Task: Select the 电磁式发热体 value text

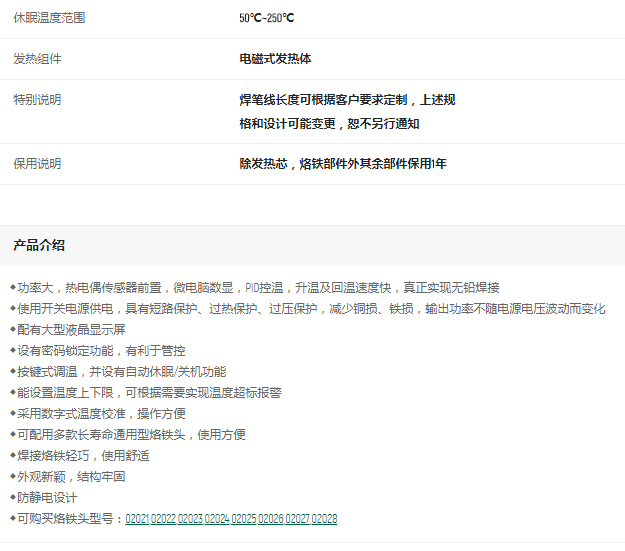Action: click(275, 59)
